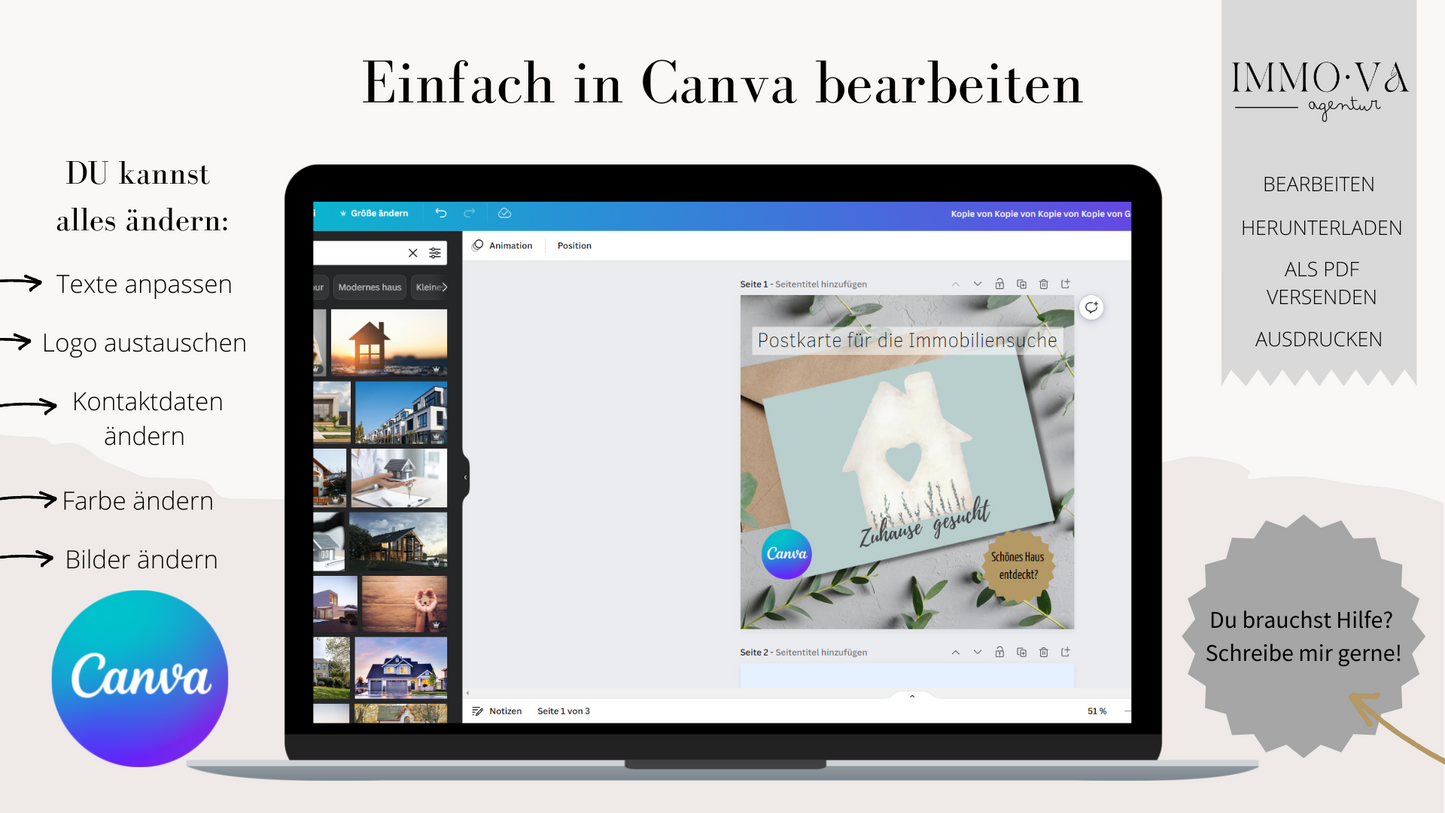Screen dimensions: 1445x813
Task: Collapse the side panel with handle arrow
Action: click(x=465, y=478)
